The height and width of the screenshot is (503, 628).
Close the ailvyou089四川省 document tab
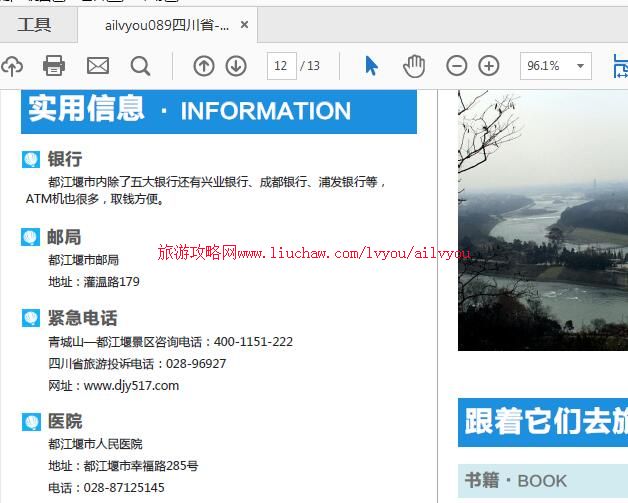point(245,25)
